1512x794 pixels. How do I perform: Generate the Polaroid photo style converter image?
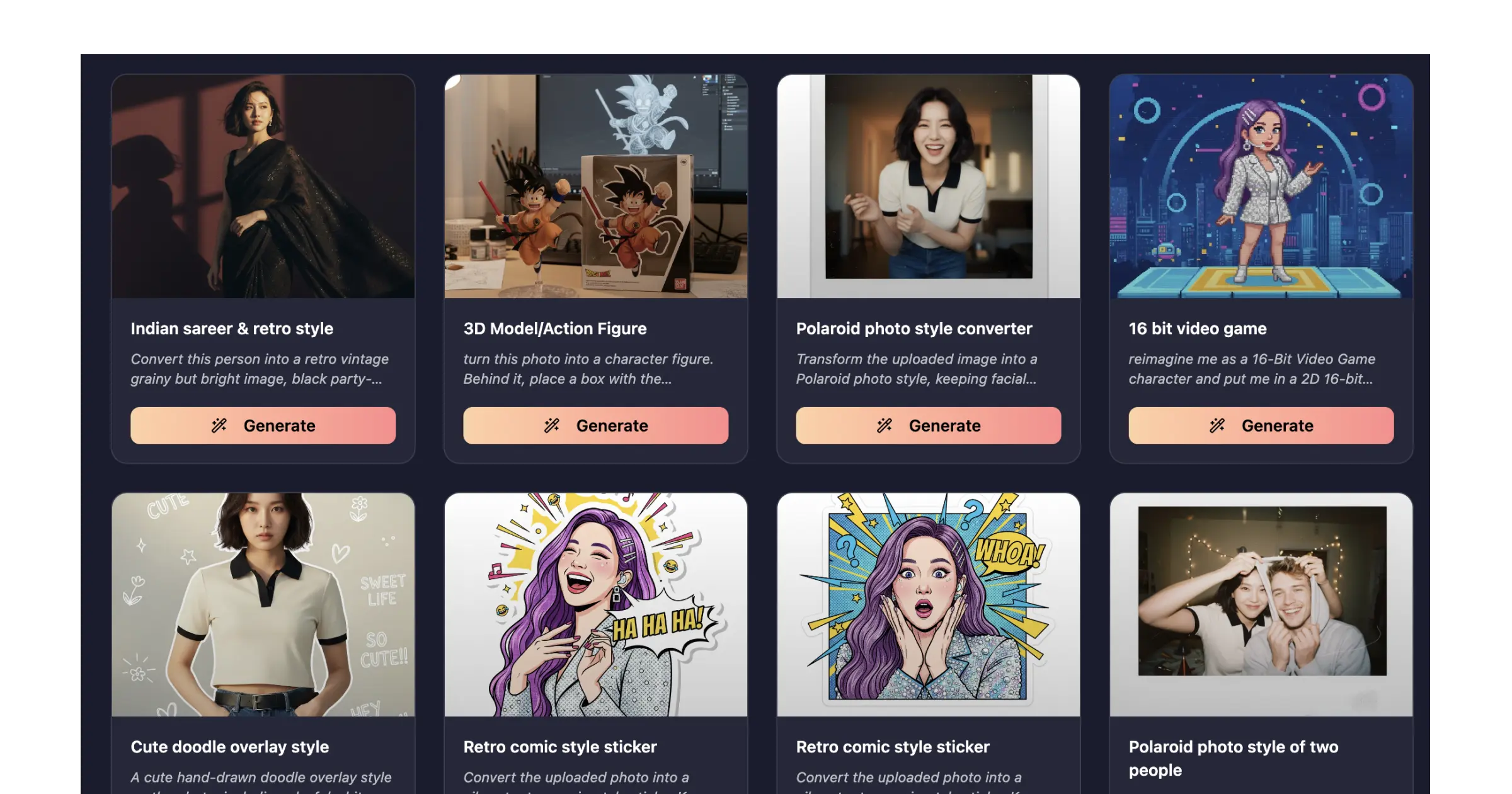click(x=929, y=425)
